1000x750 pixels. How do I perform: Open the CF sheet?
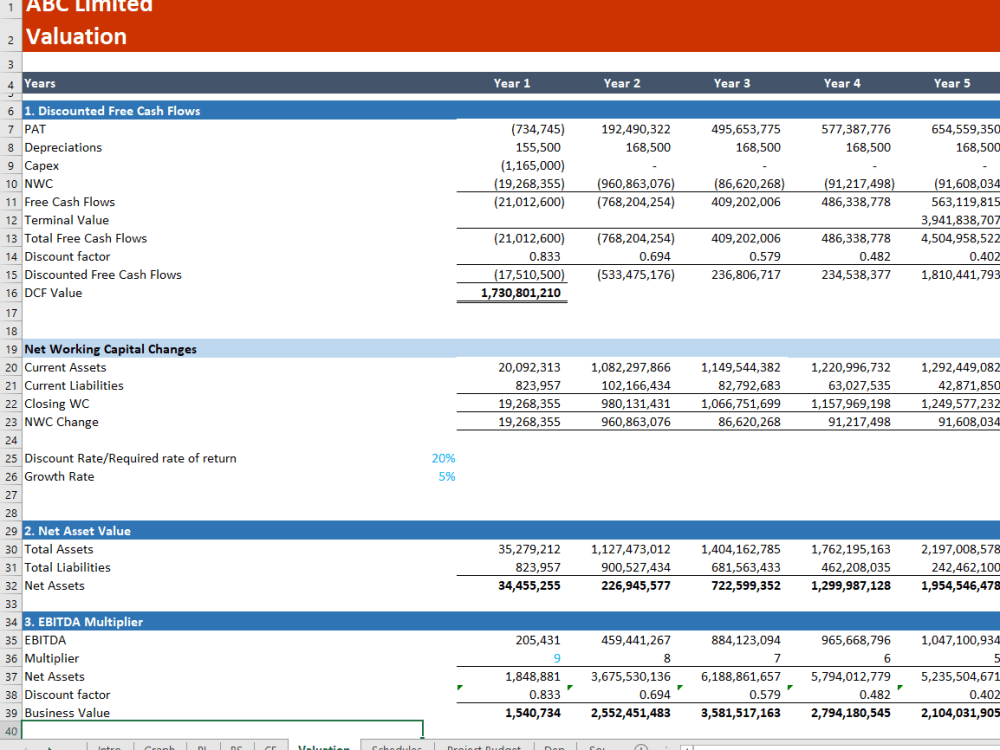(x=270, y=747)
